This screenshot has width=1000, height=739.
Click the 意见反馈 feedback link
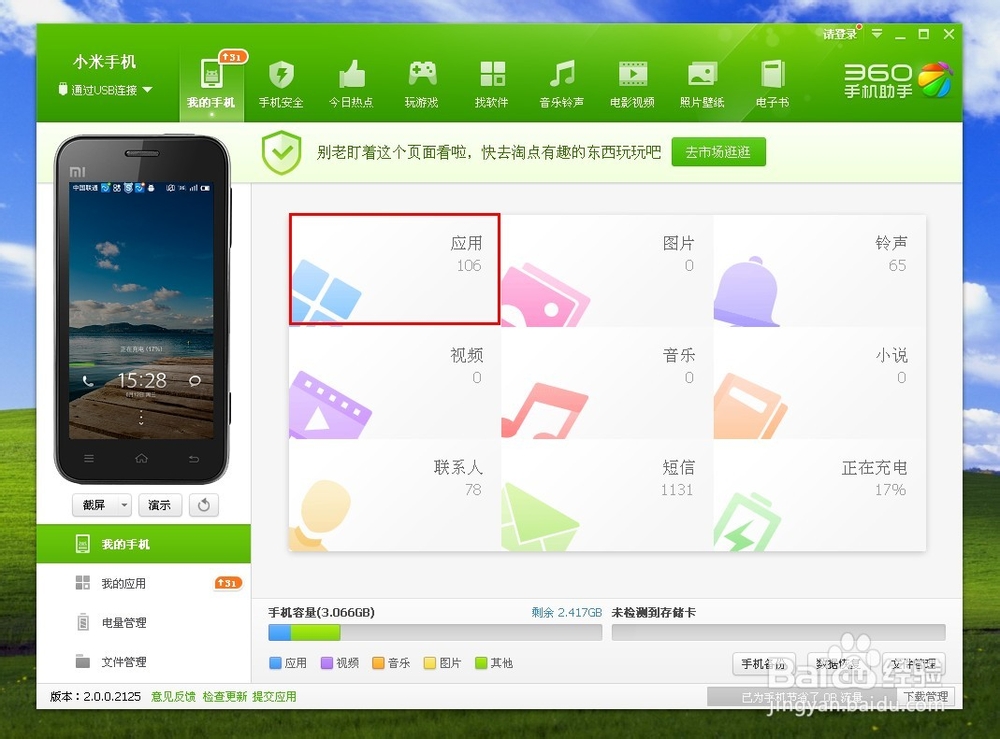[x=173, y=696]
